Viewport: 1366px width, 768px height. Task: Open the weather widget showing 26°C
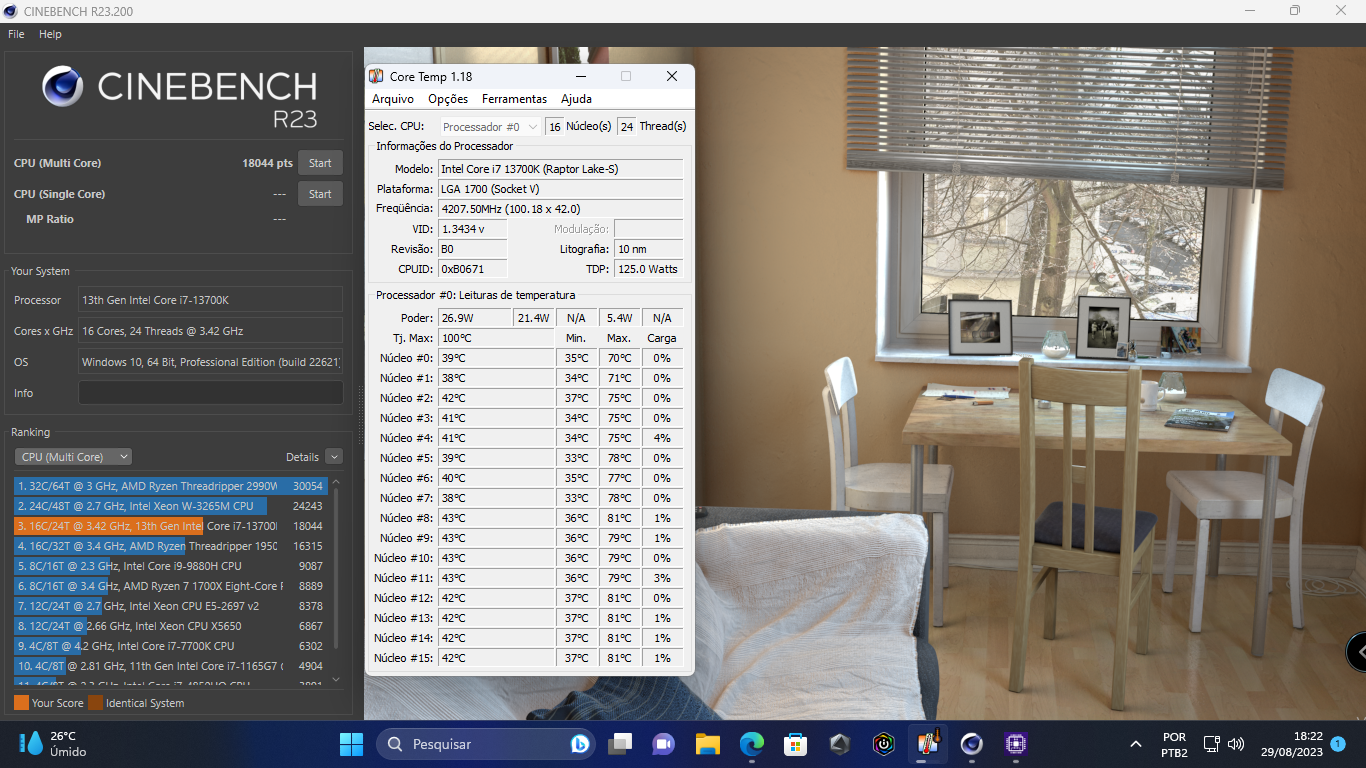[x=55, y=744]
